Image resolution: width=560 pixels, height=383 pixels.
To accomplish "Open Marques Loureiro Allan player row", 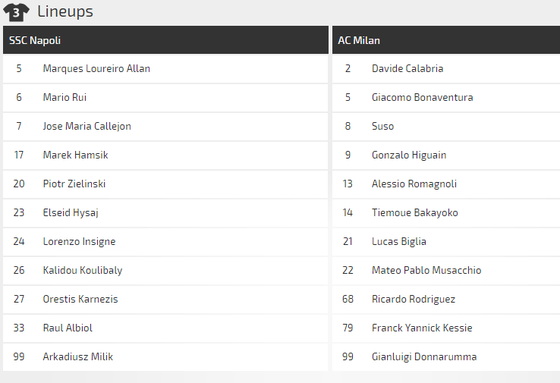I will tap(166, 69).
